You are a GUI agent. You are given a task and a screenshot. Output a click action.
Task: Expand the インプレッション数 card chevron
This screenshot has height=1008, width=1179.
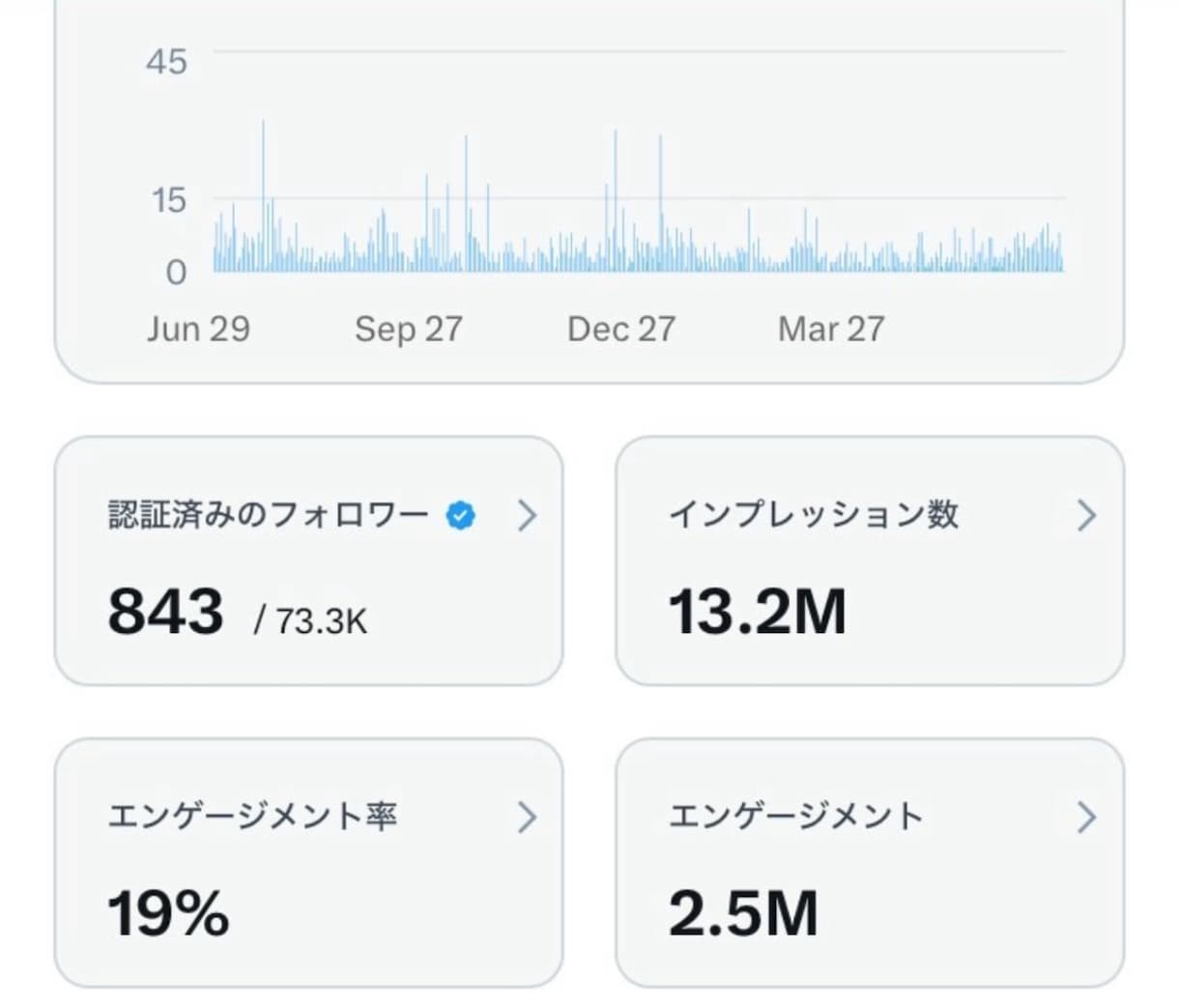pyautogui.click(x=1087, y=516)
